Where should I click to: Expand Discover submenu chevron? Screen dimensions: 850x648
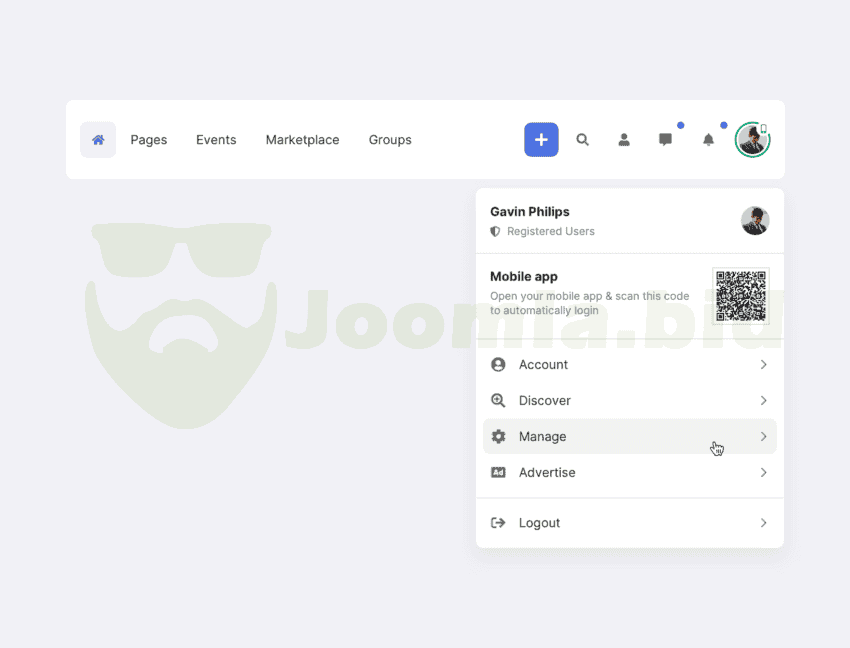click(763, 401)
